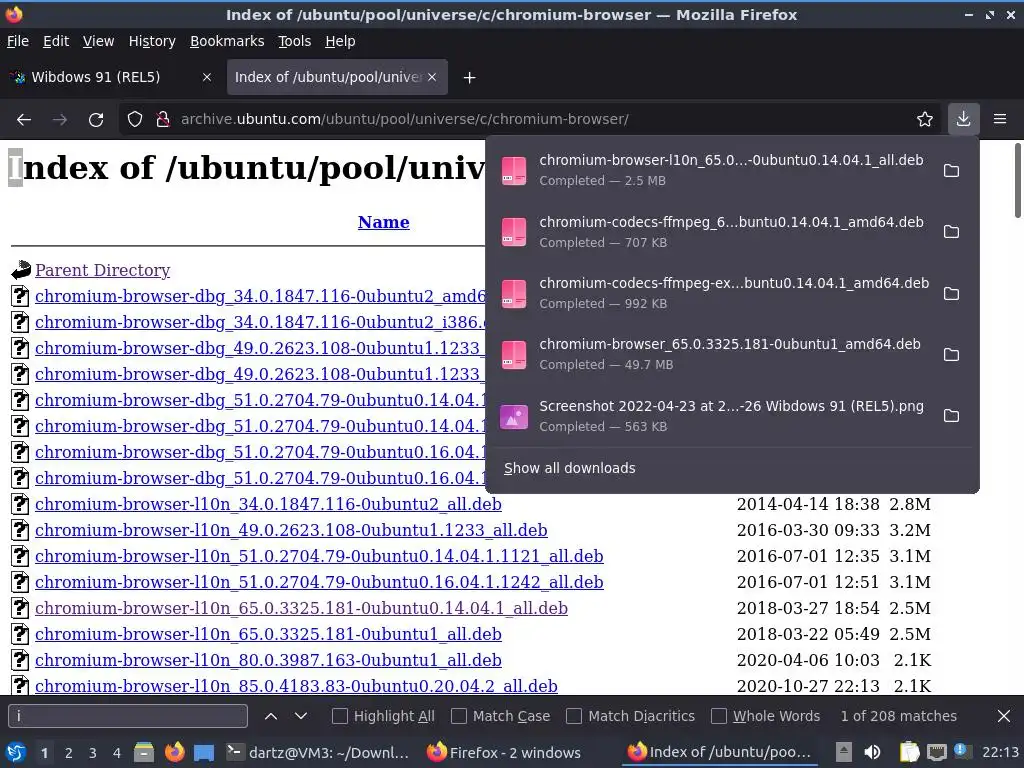This screenshot has height=768, width=1024.
Task: Bookmark this page with the star
Action: [925, 120]
